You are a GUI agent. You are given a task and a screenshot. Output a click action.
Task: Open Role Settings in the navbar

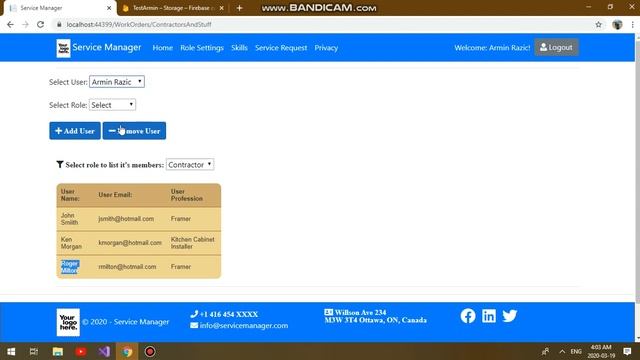[202, 48]
